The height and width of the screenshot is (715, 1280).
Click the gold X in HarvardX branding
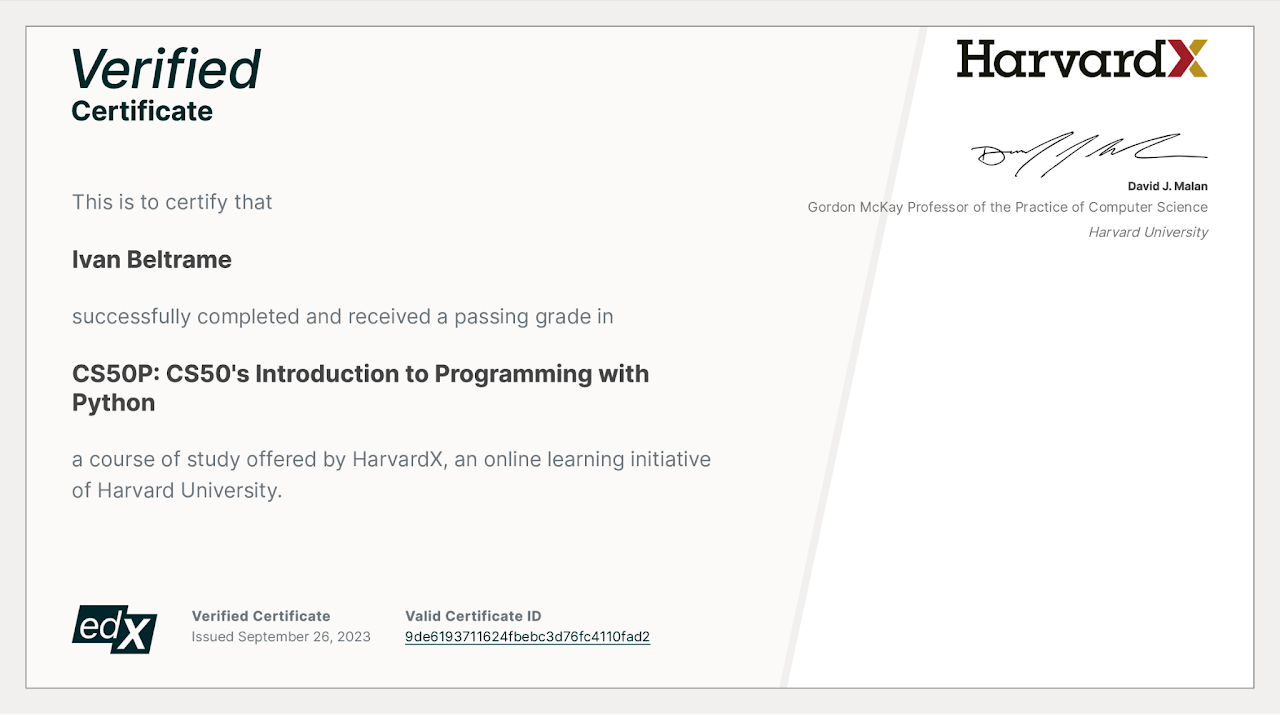(1194, 59)
